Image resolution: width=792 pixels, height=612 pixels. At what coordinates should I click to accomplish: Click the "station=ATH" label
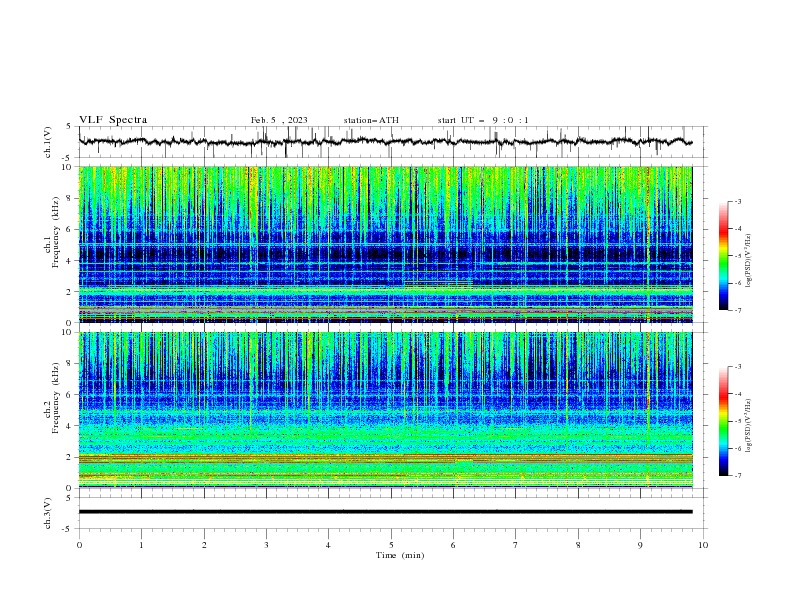tap(371, 120)
